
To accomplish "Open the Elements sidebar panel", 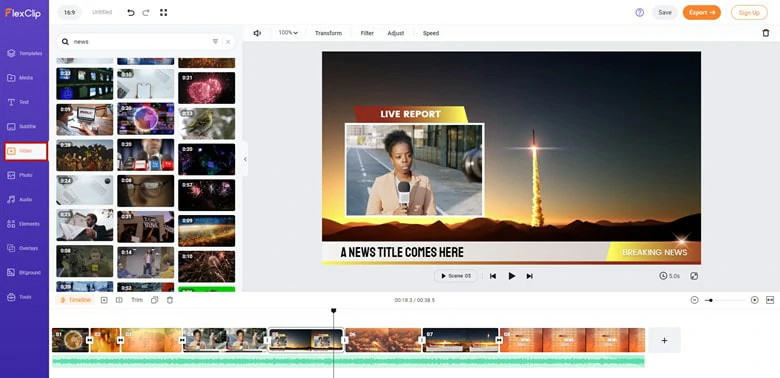I will coord(24,224).
